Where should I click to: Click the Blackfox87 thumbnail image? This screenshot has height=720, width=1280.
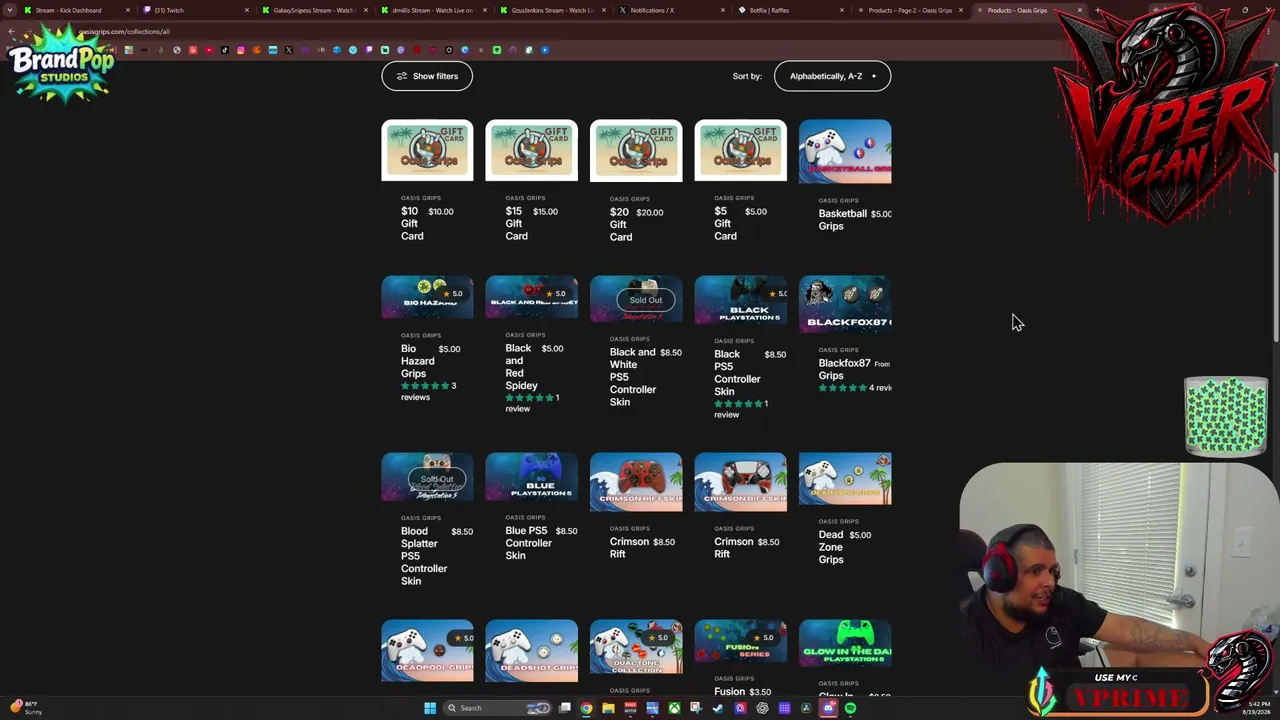click(x=845, y=305)
